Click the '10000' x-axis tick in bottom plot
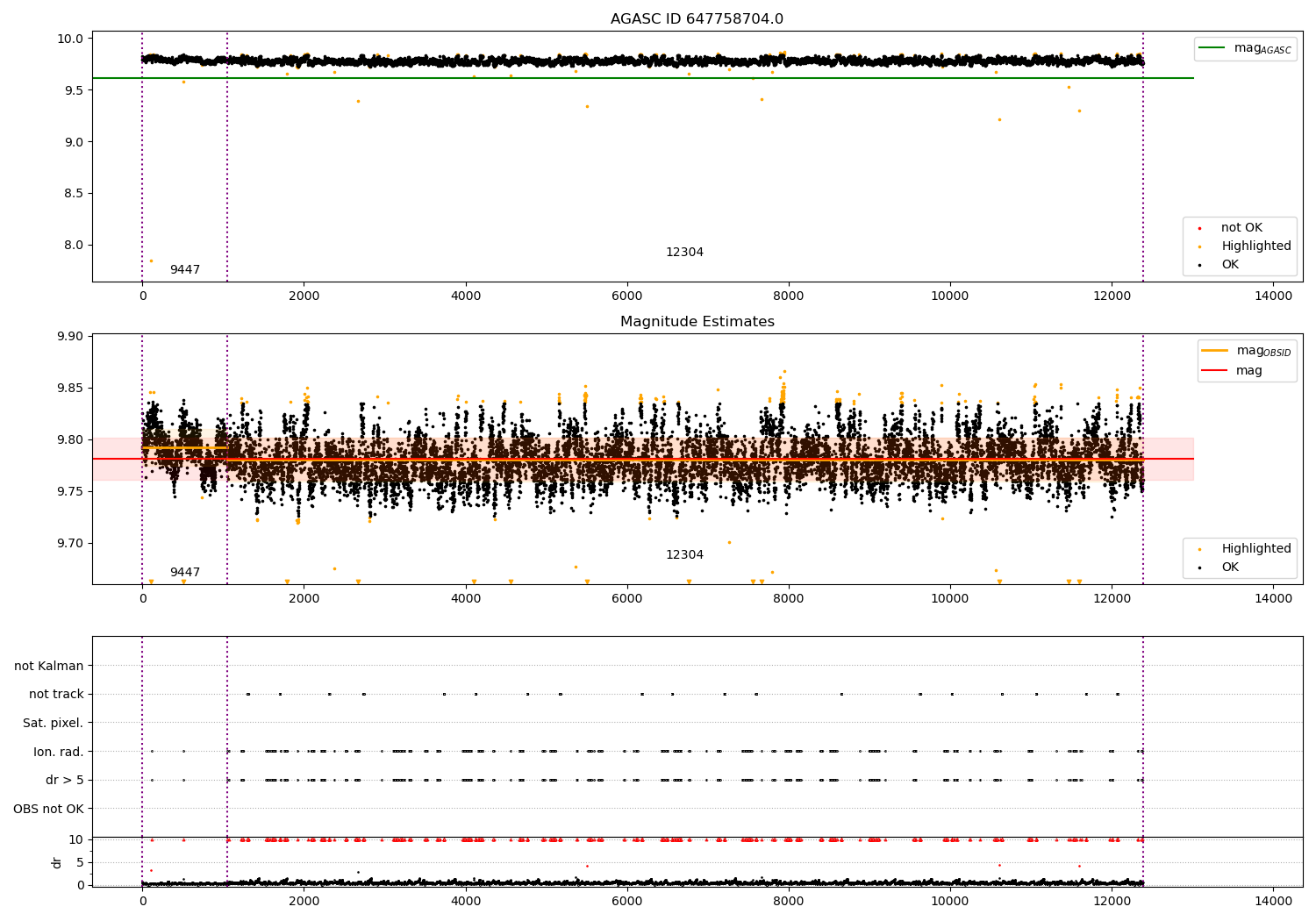Image resolution: width=1316 pixels, height=921 pixels. click(950, 901)
